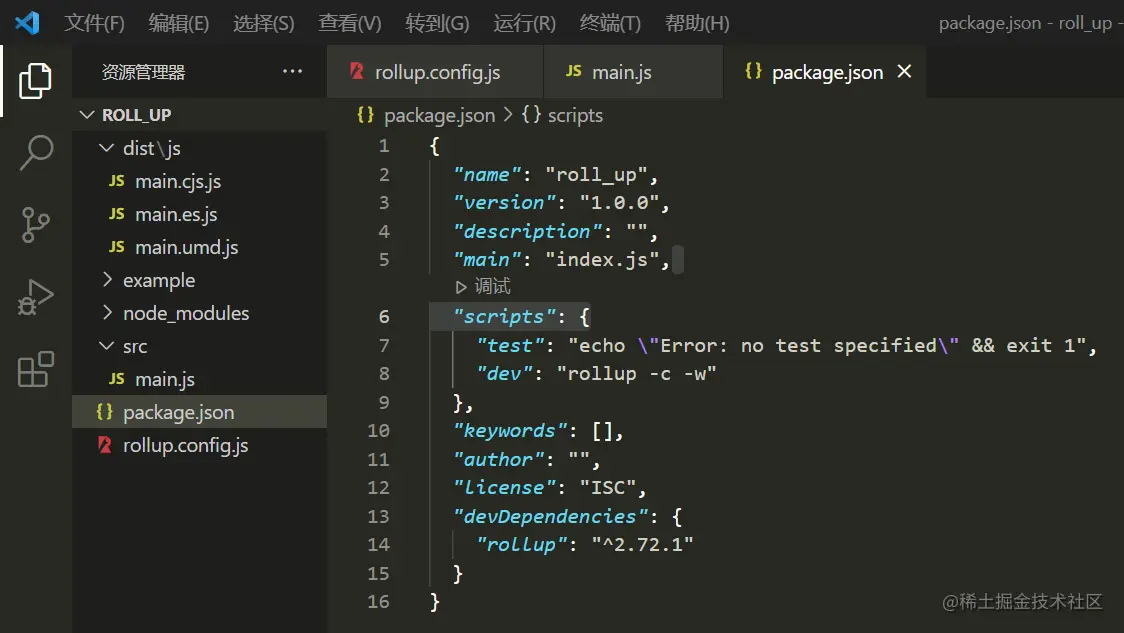Image resolution: width=1124 pixels, height=633 pixels.
Task: Place cursor on "^2.72.1" version value
Action: coord(642,545)
